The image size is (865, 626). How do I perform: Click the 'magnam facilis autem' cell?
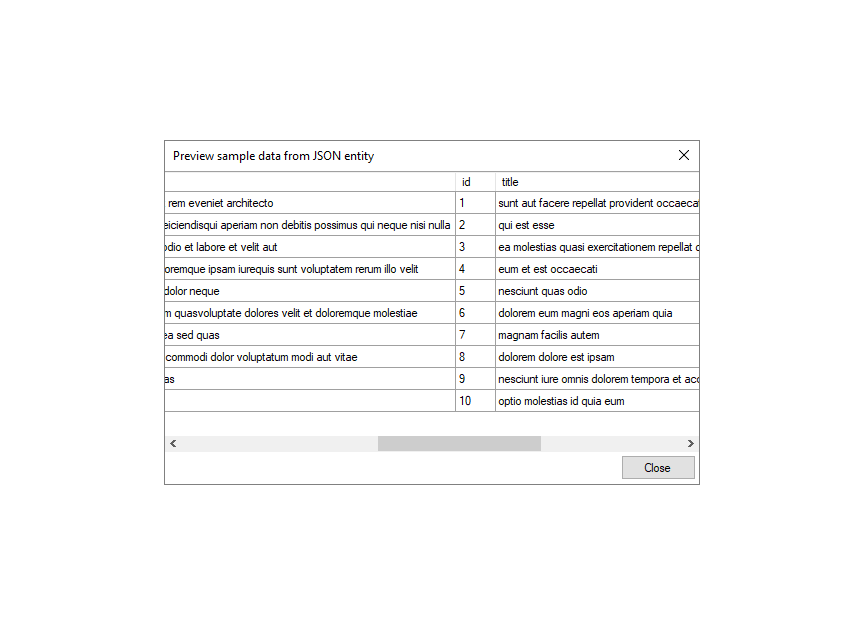pos(596,335)
